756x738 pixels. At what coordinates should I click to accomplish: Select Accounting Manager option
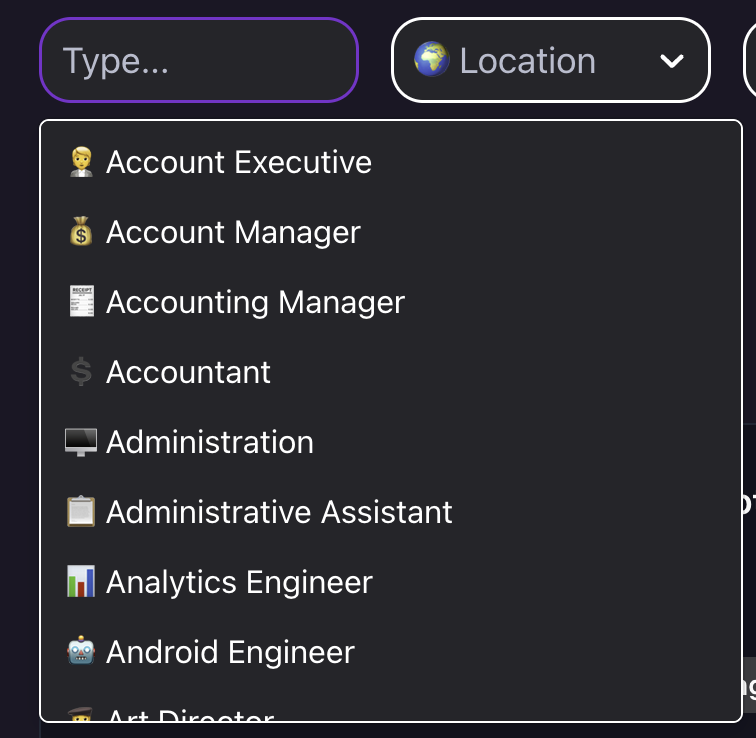tap(255, 302)
